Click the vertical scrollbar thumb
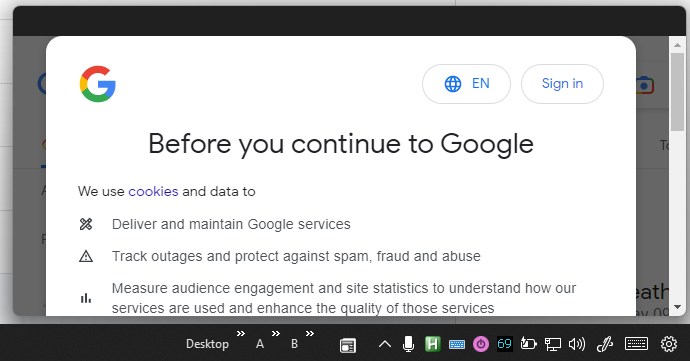The image size is (690, 361). pyautogui.click(x=677, y=92)
